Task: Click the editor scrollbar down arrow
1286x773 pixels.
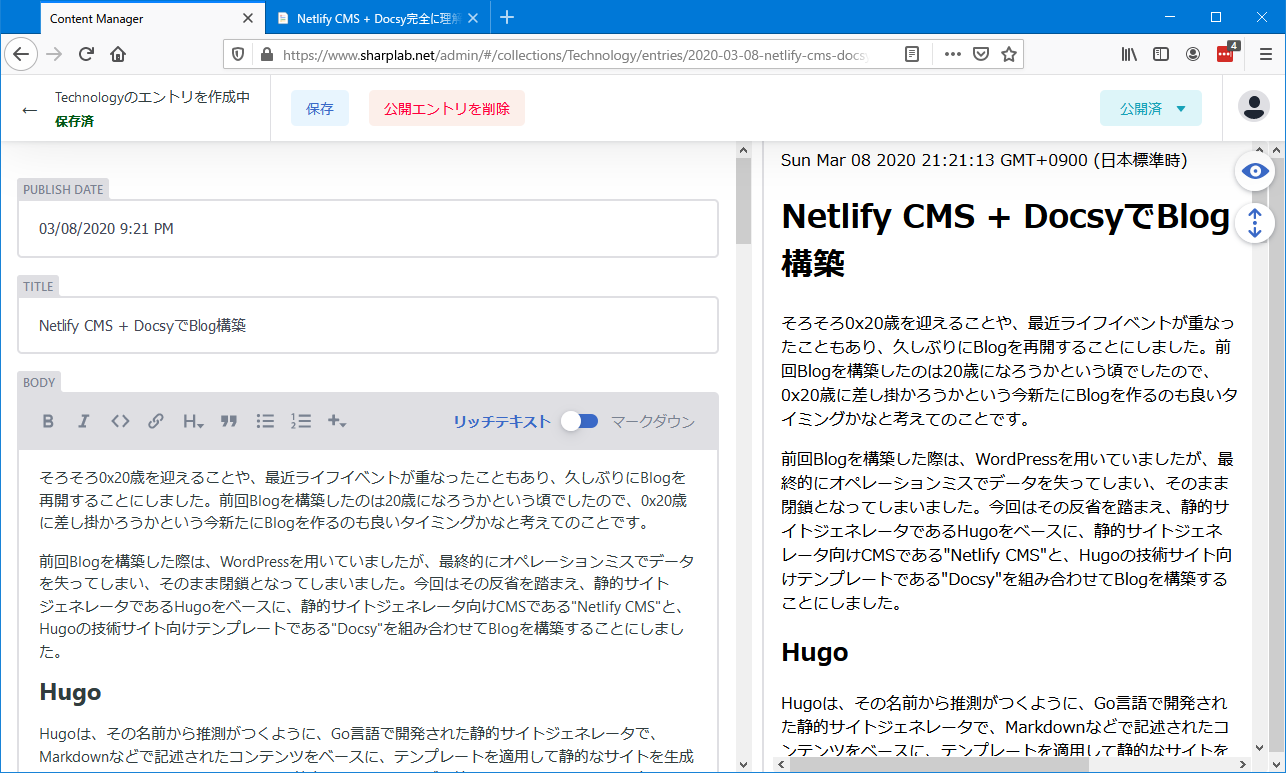Action: click(744, 765)
